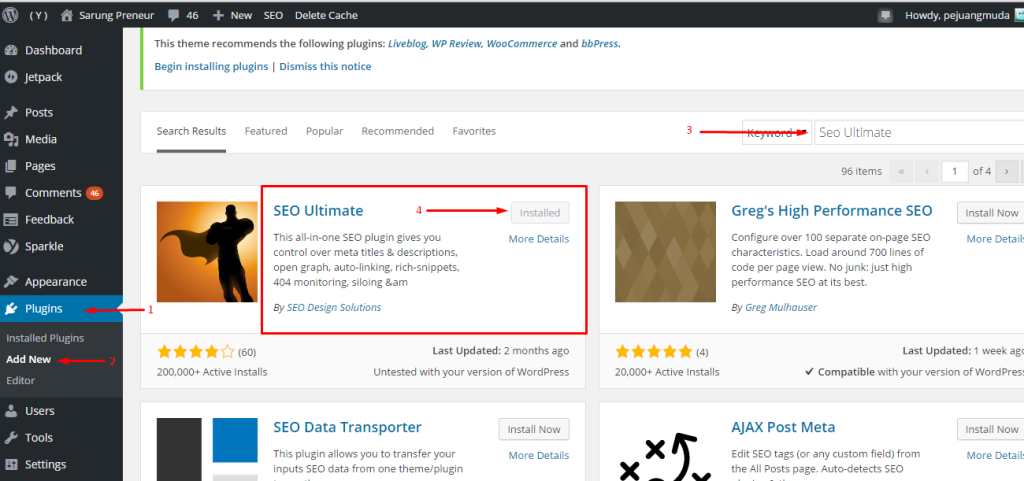
Task: Click the Appearance paintbrush icon
Action: (10, 282)
